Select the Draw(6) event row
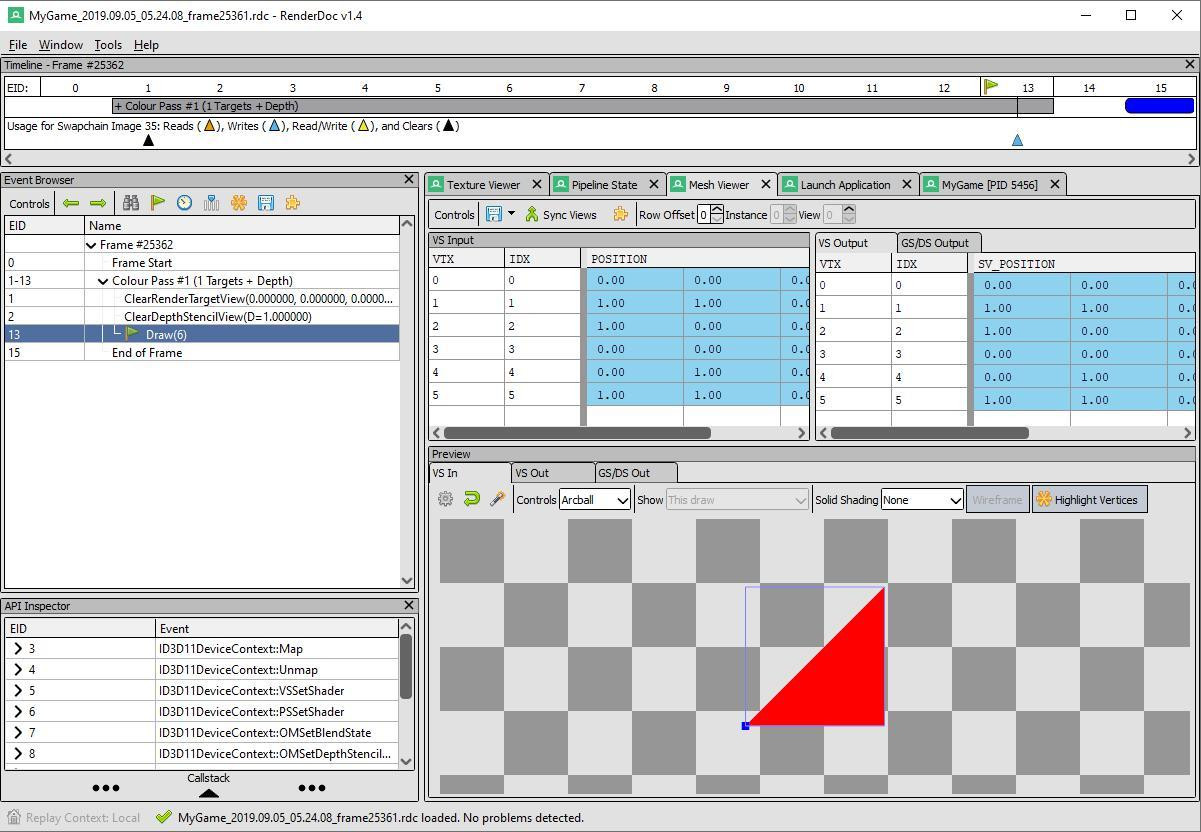The width and height of the screenshot is (1201, 832). (x=202, y=335)
